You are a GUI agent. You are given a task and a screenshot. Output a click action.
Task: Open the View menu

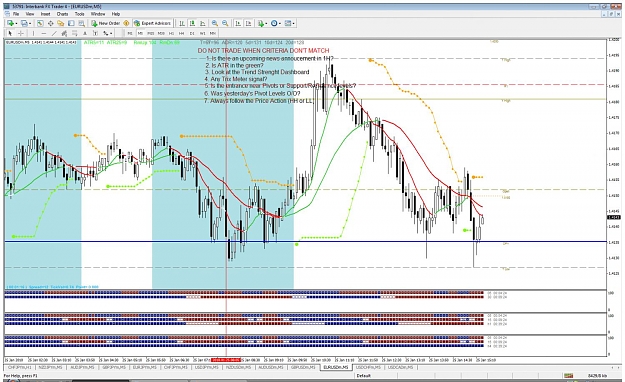[30, 14]
